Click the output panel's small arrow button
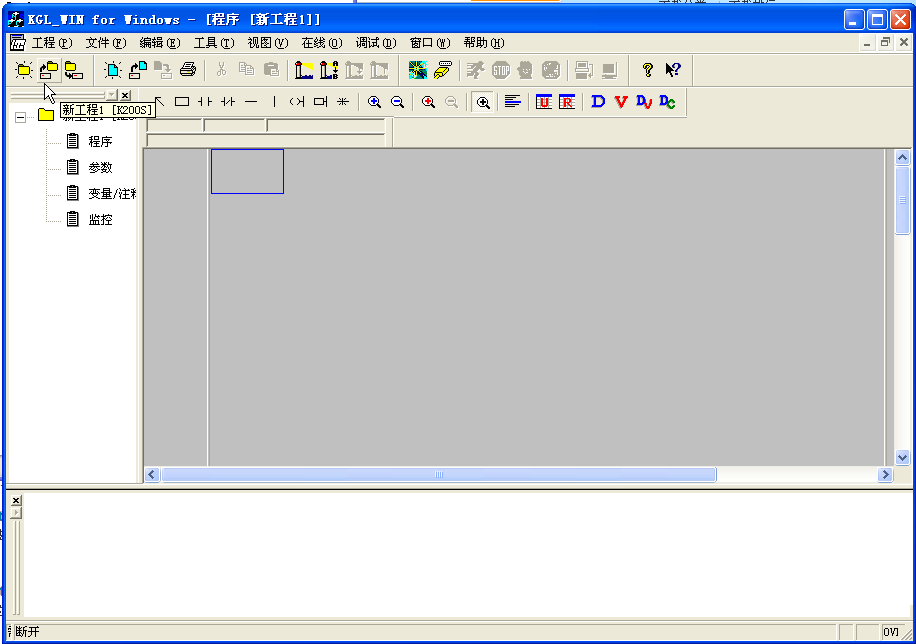This screenshot has width=916, height=644. coord(16,513)
